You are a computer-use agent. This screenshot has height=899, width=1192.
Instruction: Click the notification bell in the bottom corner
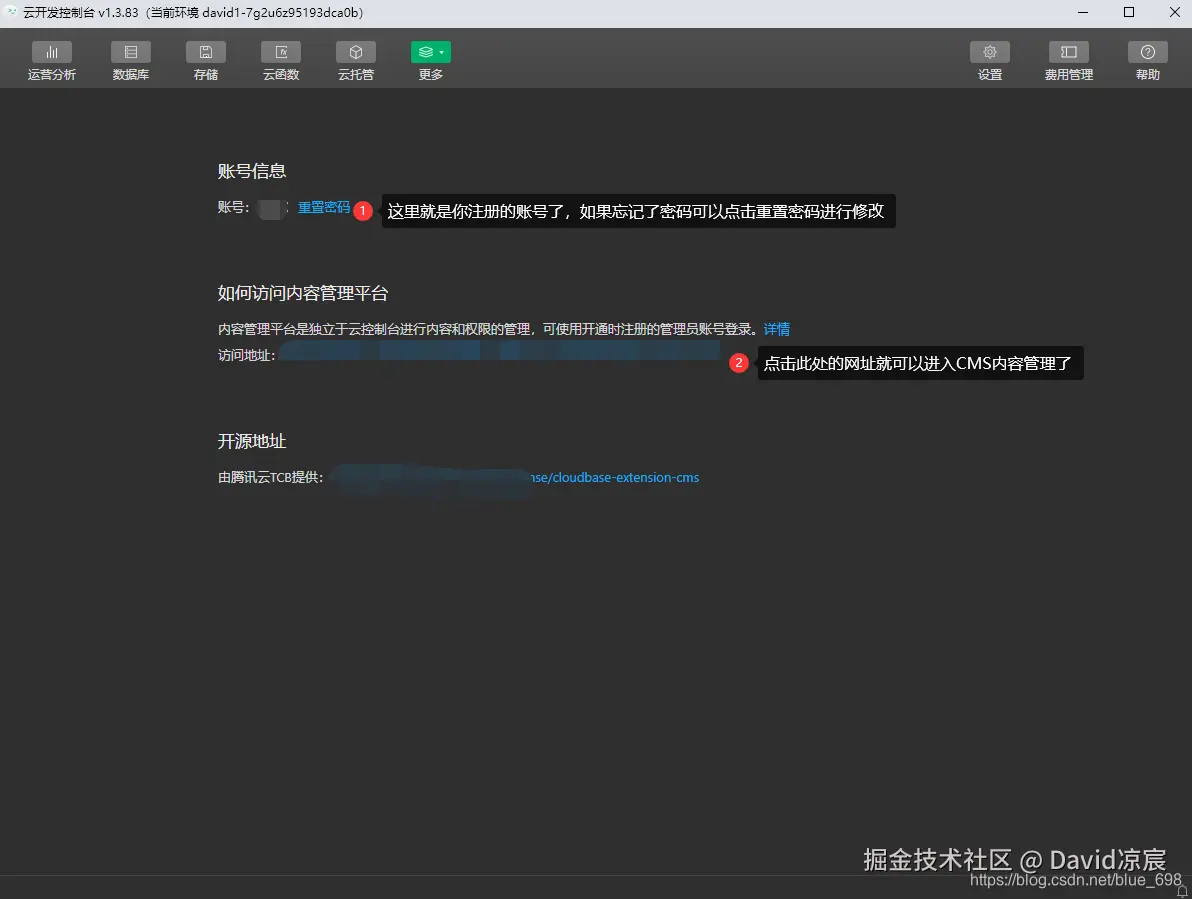1183,891
